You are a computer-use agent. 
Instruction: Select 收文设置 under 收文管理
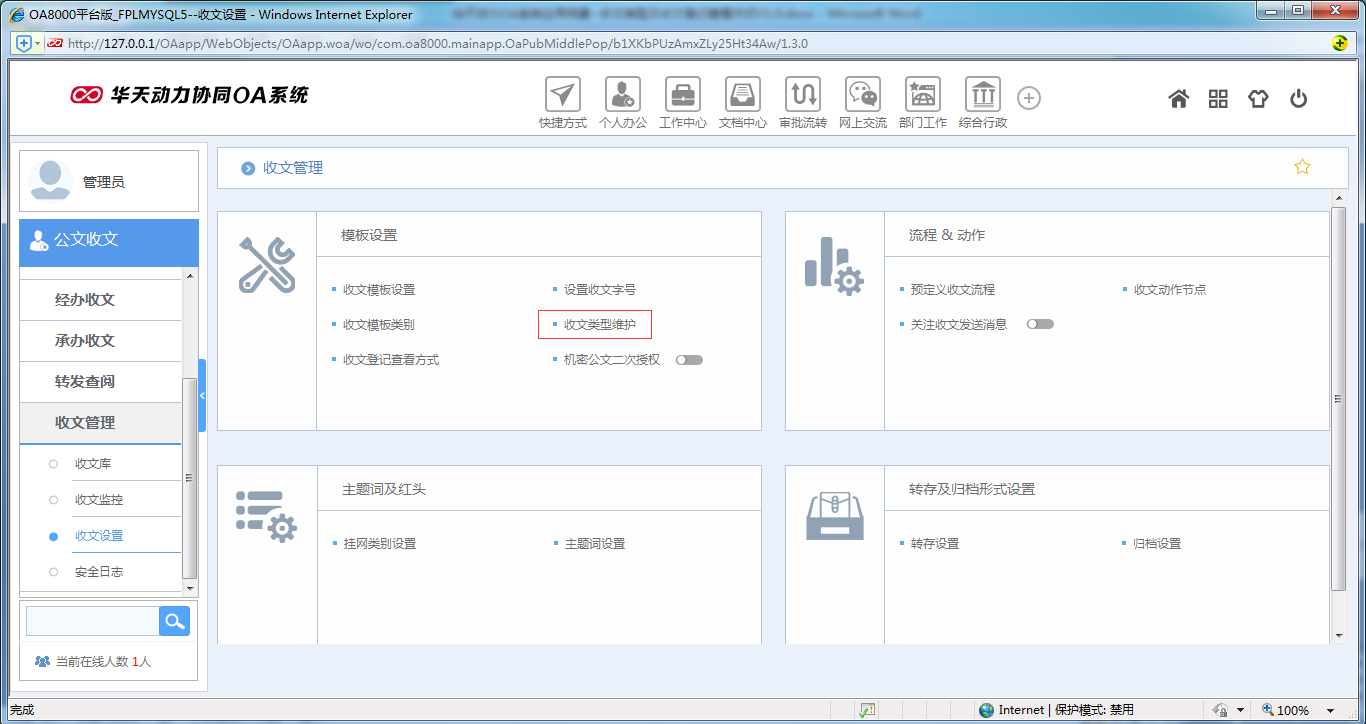pos(98,535)
